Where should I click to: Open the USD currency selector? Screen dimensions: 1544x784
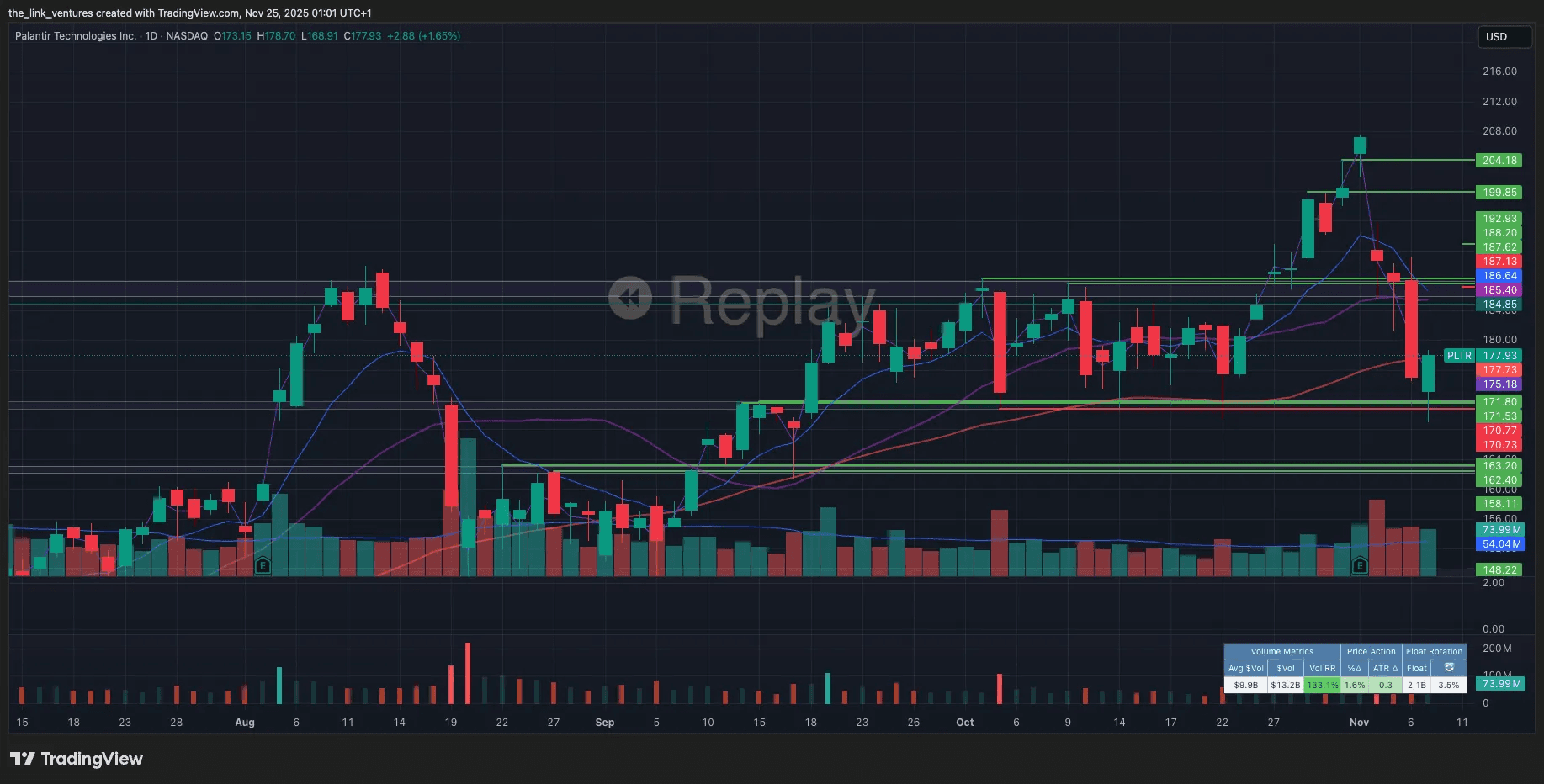tap(1505, 37)
